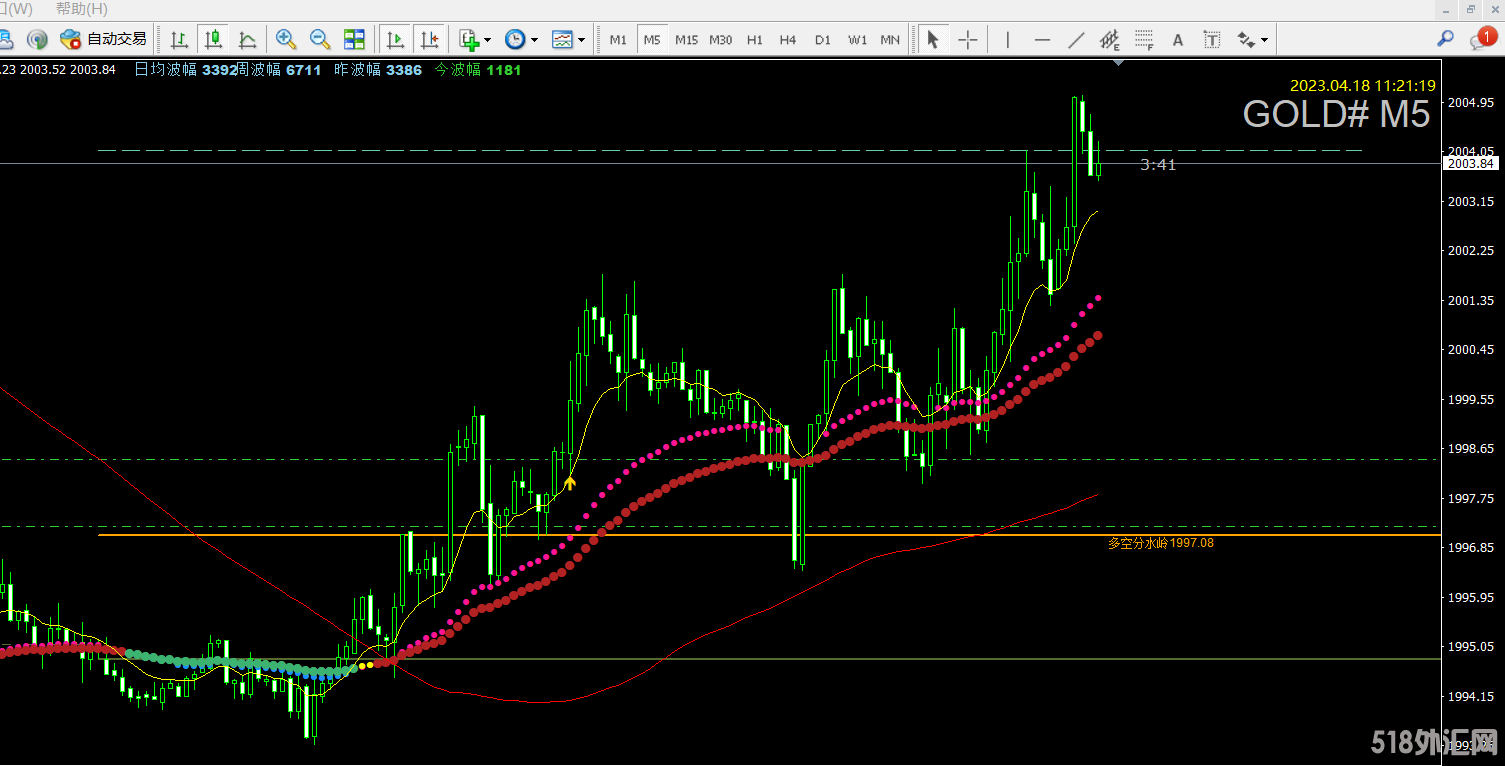The height and width of the screenshot is (766, 1505).
Task: Switch chart to line chart mode
Action: coord(247,40)
